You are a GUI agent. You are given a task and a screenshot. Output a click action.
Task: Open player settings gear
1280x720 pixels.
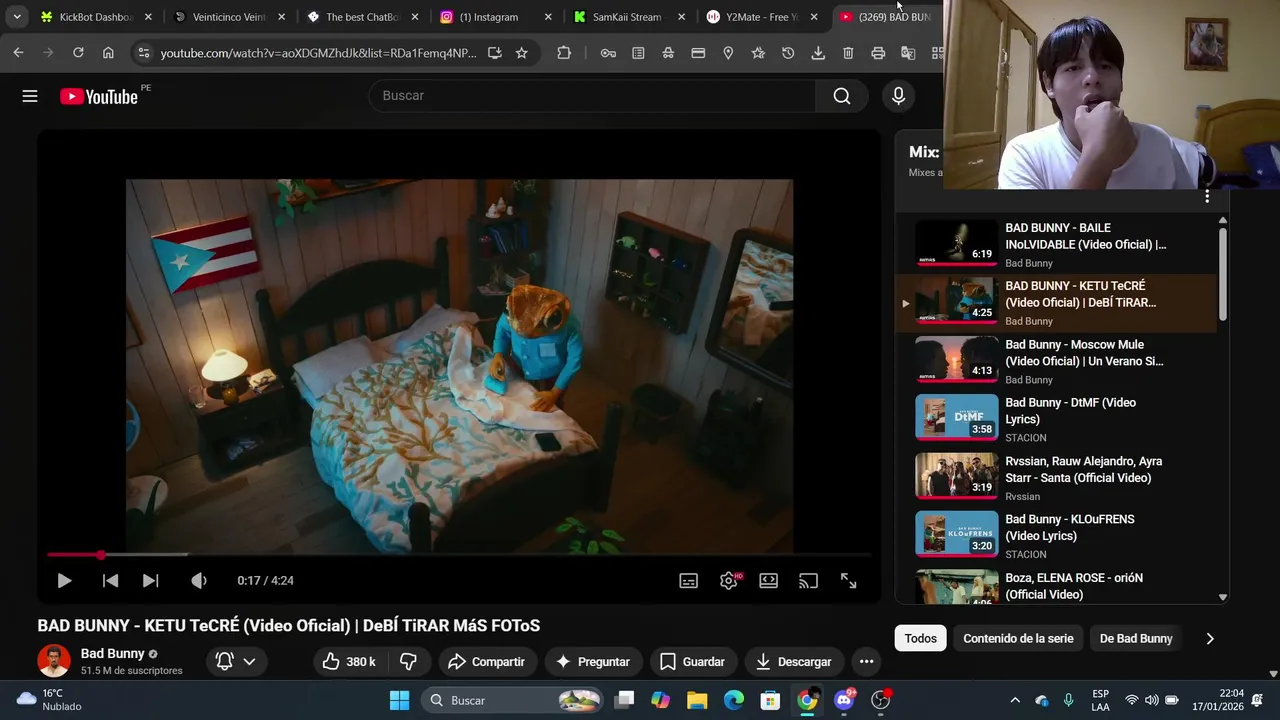pyautogui.click(x=729, y=580)
